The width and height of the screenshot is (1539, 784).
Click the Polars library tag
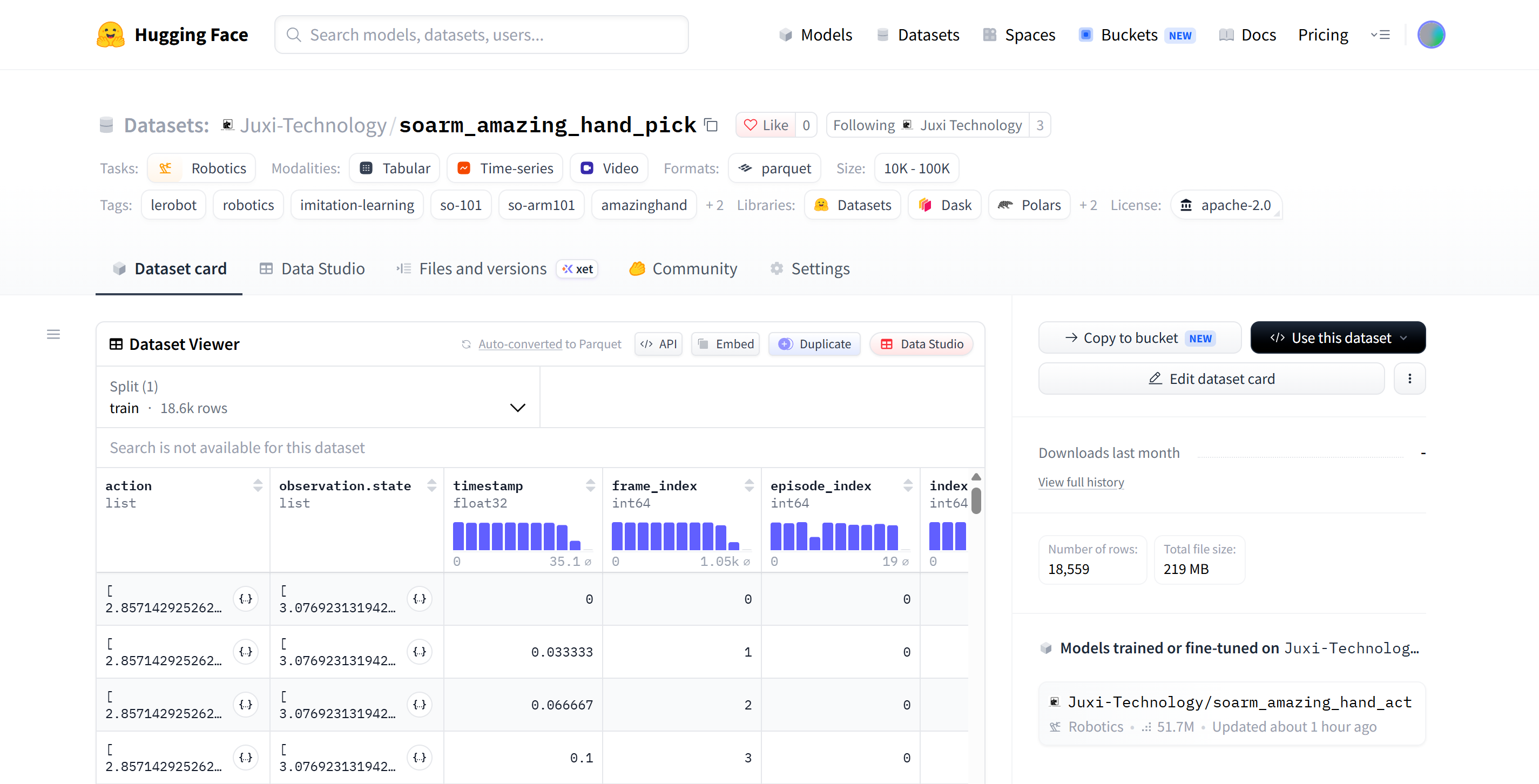tap(1029, 205)
